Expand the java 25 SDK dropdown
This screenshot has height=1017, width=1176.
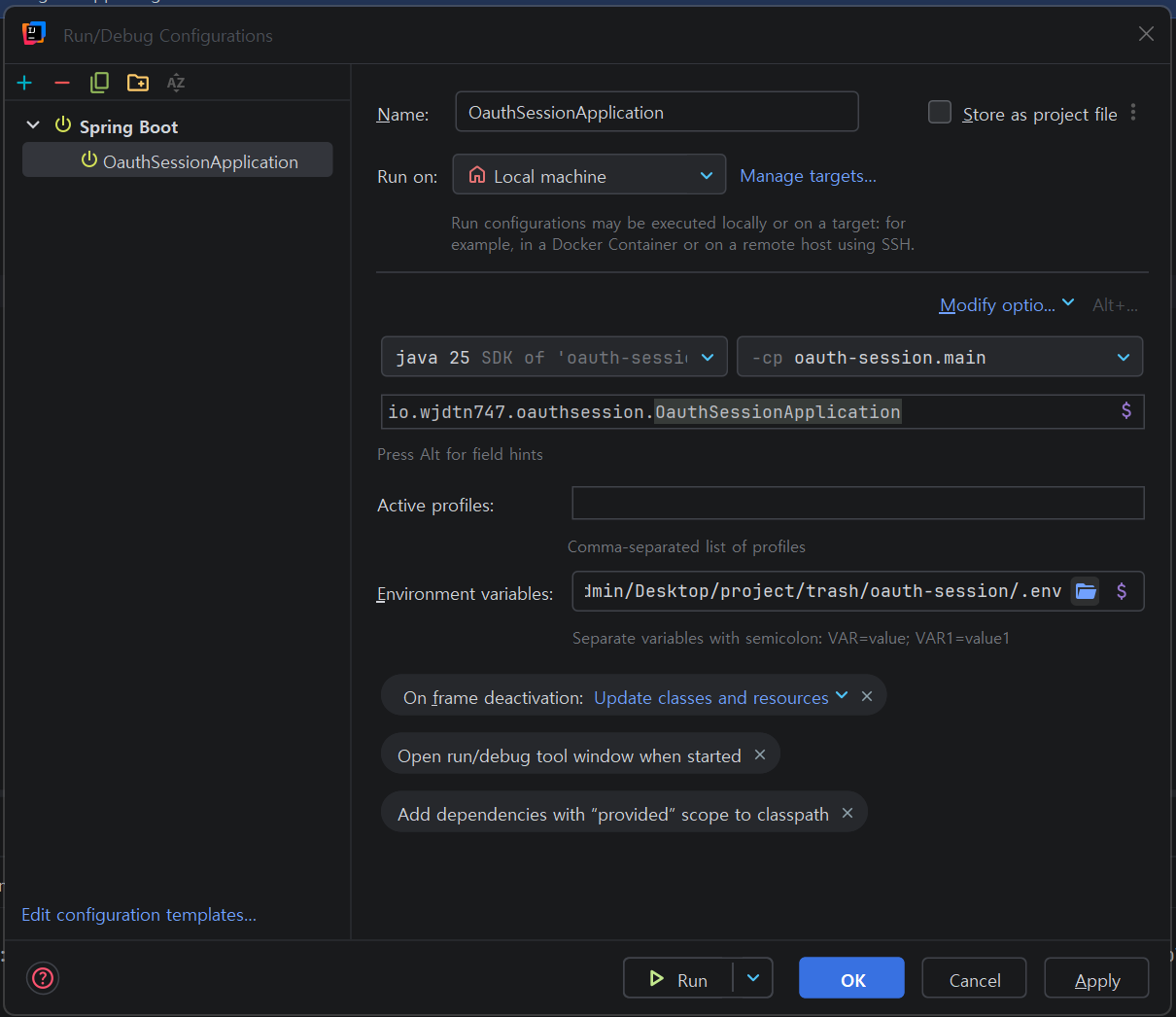(x=554, y=357)
